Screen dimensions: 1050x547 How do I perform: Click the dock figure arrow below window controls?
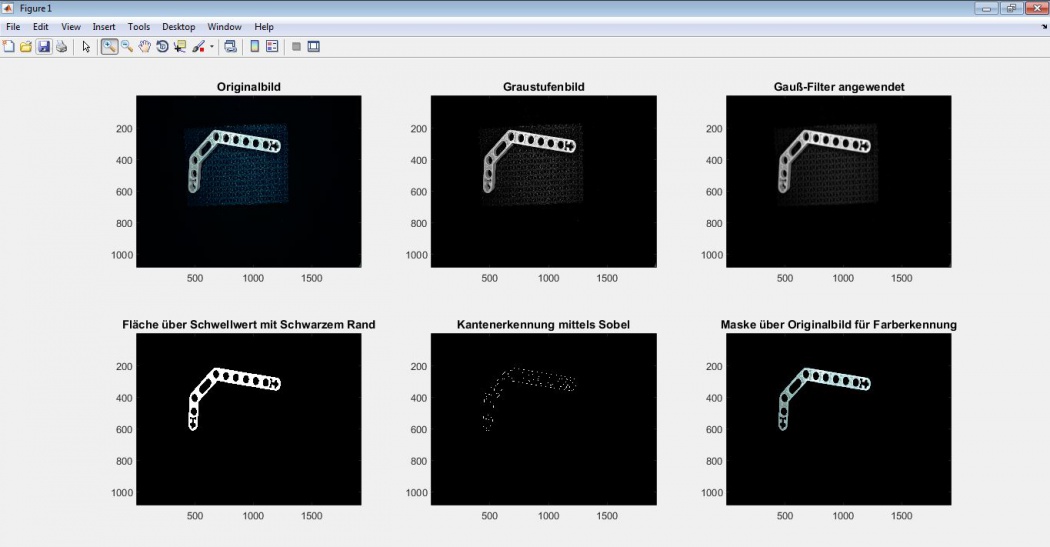point(1043,27)
